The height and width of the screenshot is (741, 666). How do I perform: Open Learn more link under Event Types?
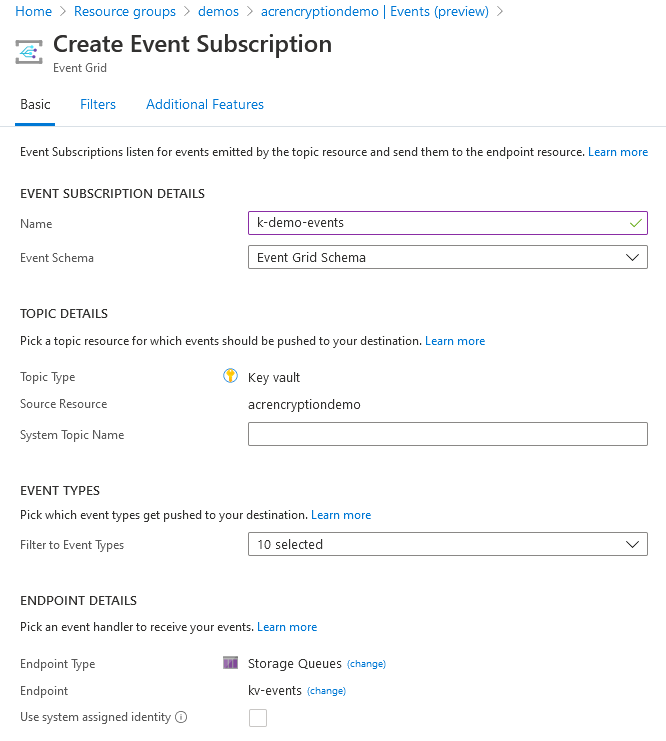pyautogui.click(x=341, y=515)
